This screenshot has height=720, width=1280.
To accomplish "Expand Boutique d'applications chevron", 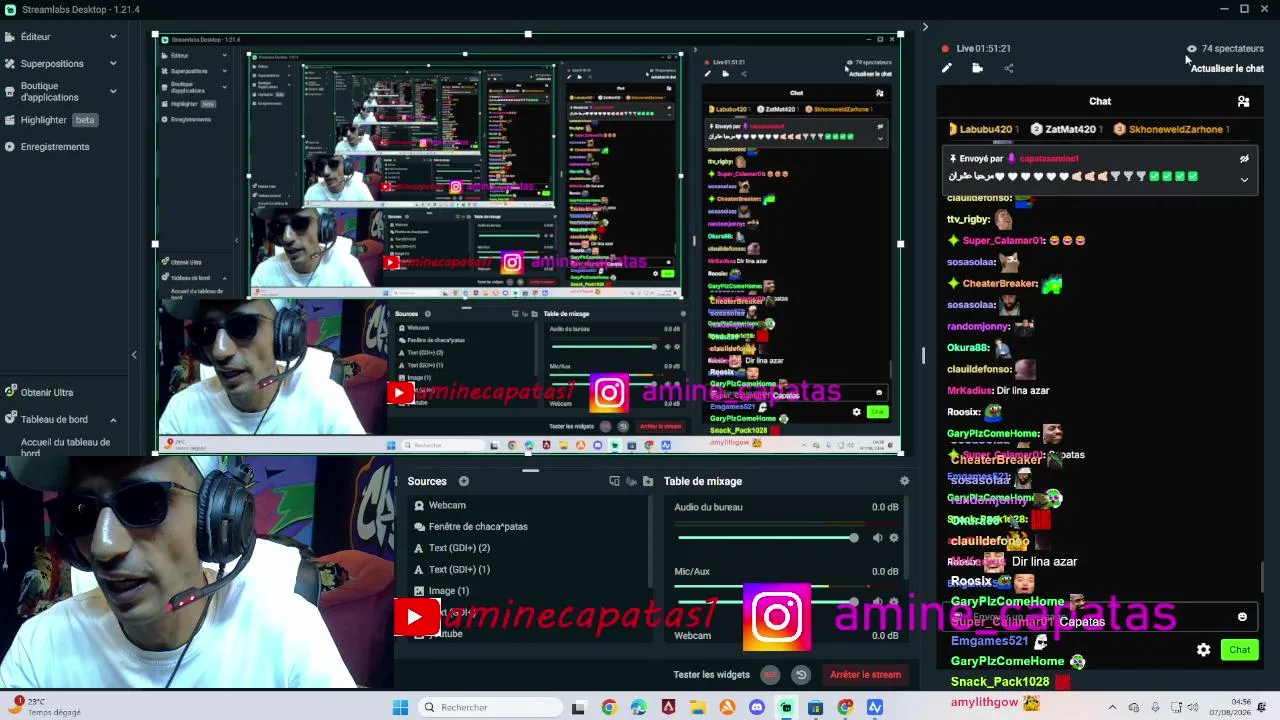I will [113, 92].
